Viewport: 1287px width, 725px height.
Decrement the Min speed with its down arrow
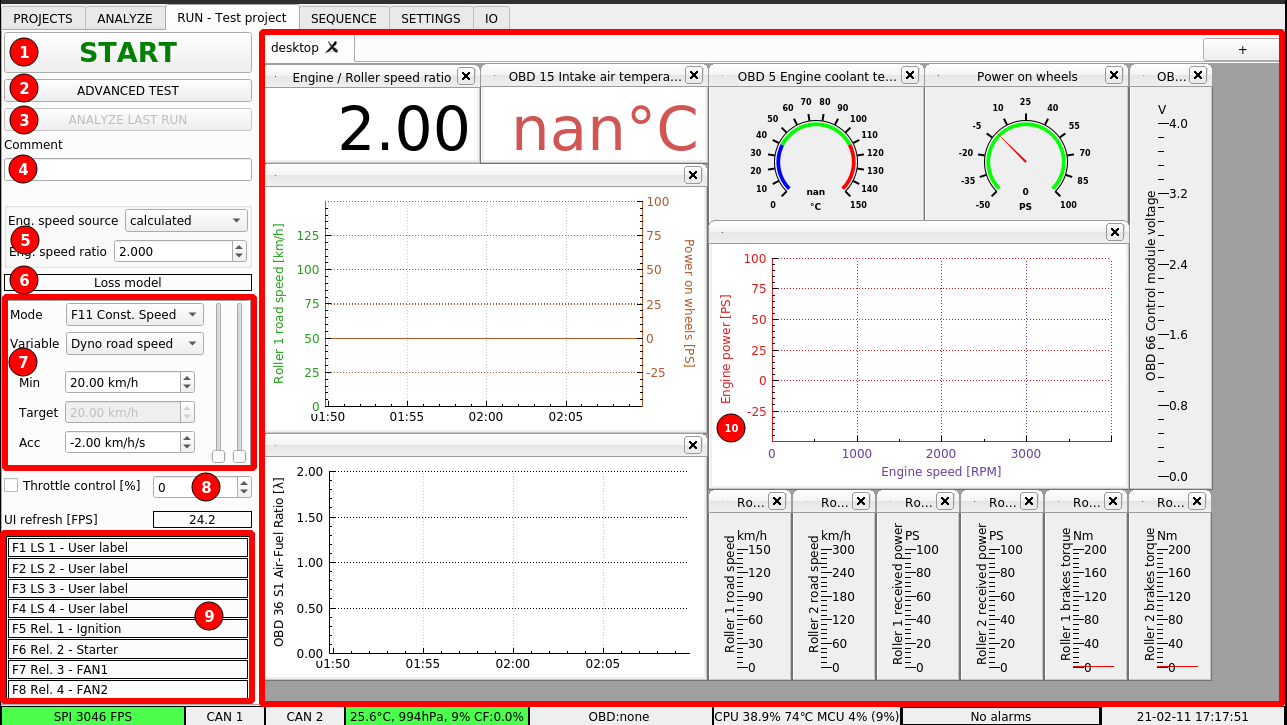pos(187,387)
